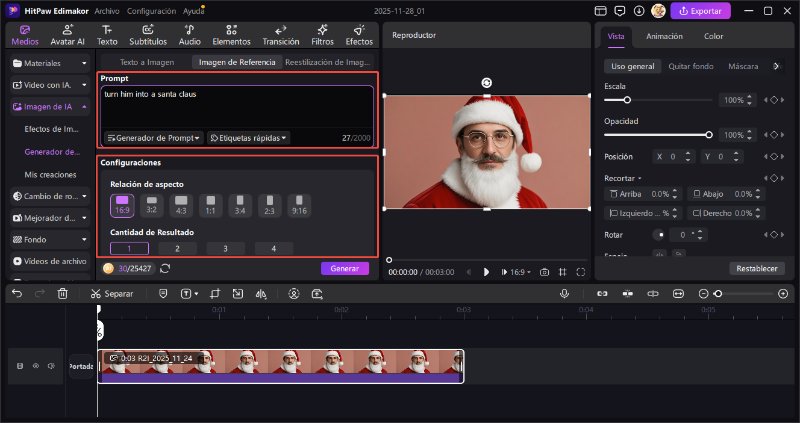The width and height of the screenshot is (800, 423).
Task: Open the Efectos tab
Action: pyautogui.click(x=359, y=35)
